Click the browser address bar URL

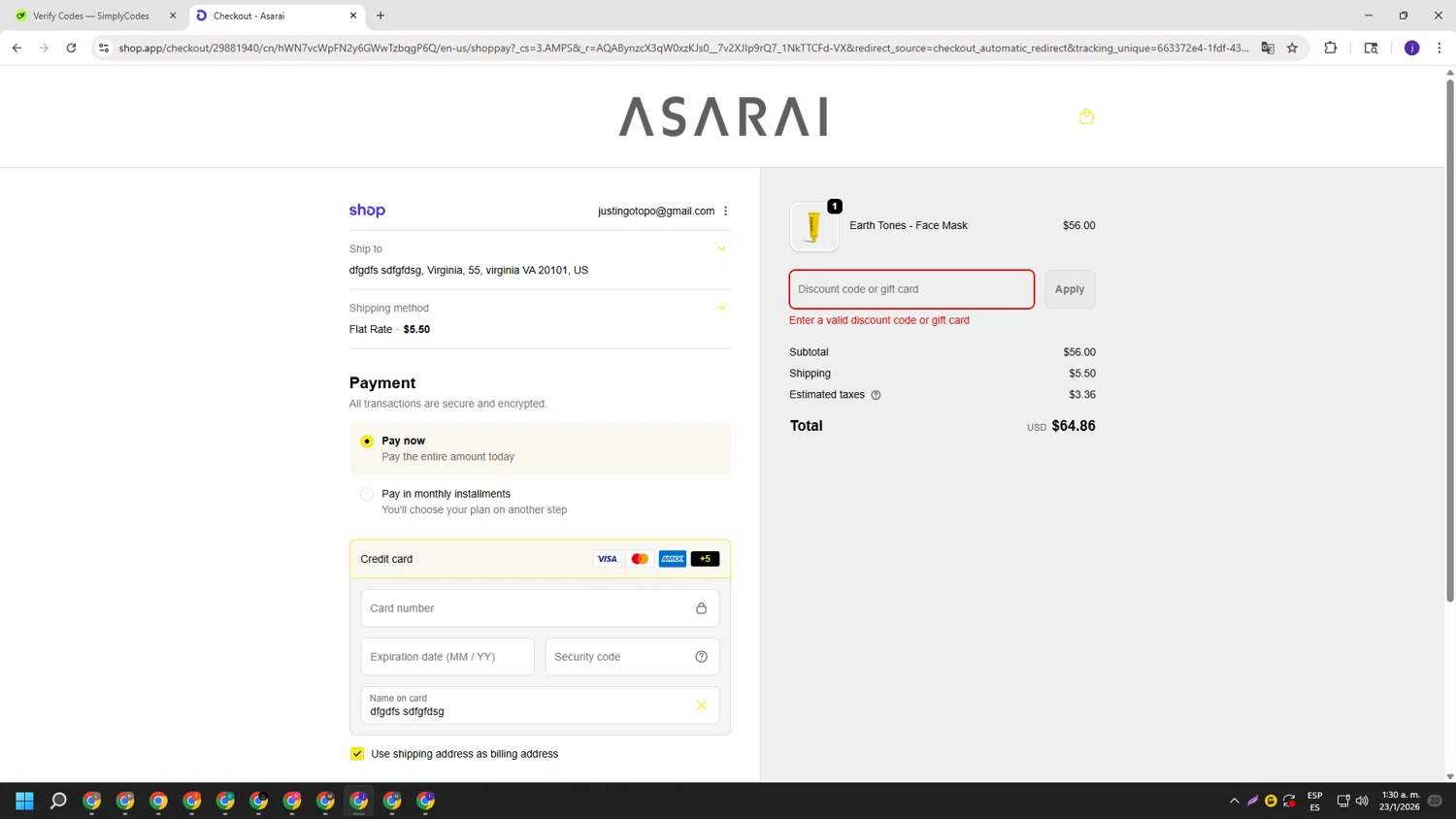point(683,48)
